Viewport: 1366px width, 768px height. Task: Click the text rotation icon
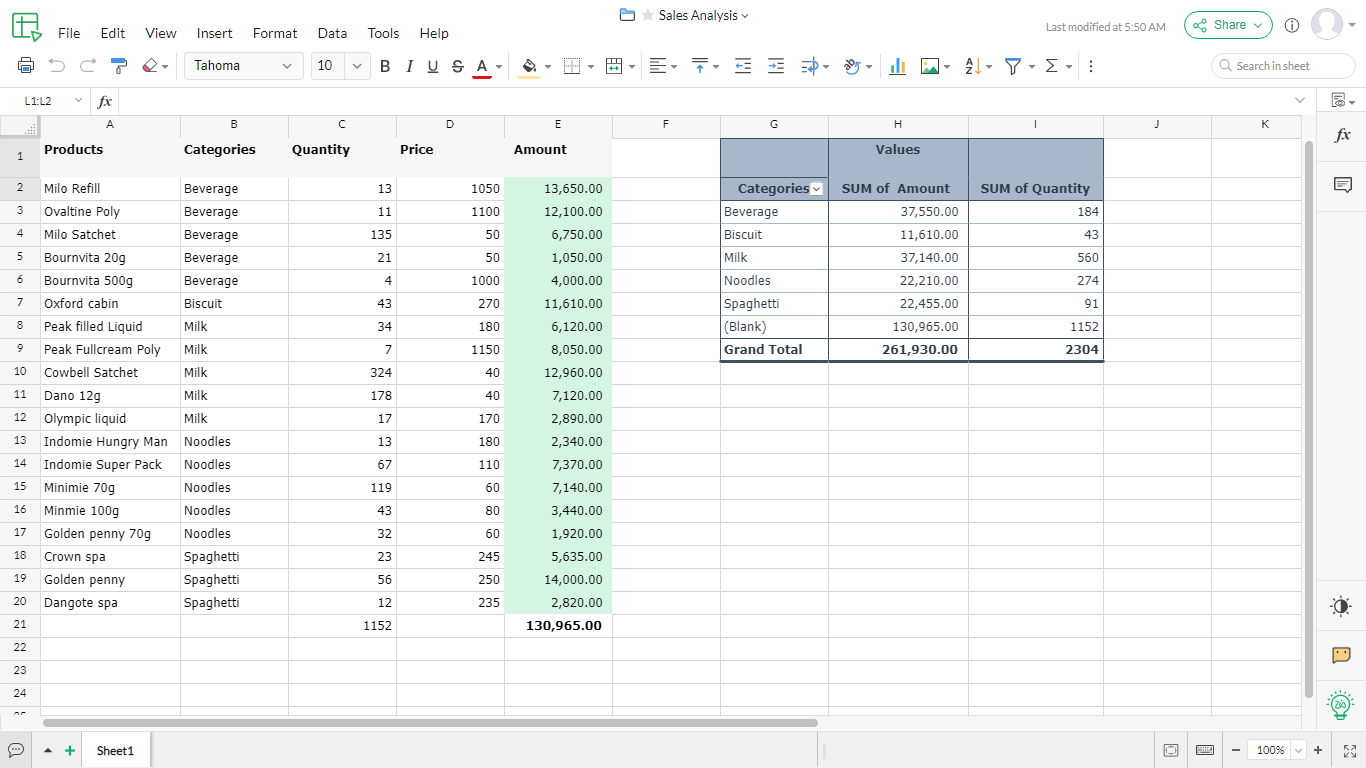tap(852, 66)
